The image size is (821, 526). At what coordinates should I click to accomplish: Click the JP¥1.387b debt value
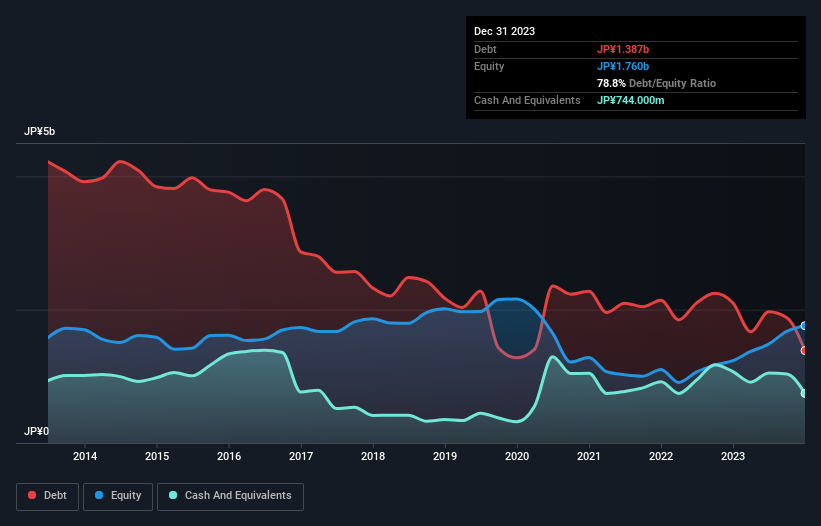coord(623,49)
